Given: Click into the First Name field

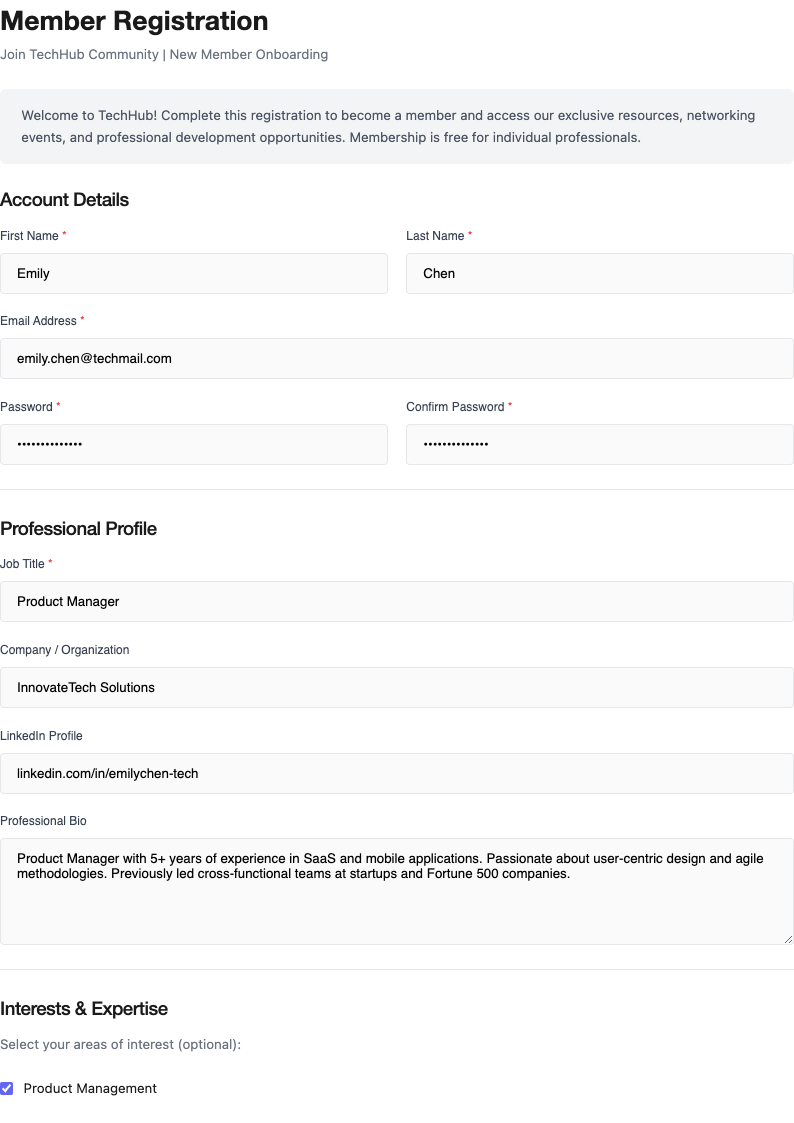Looking at the screenshot, I should click(x=194, y=273).
